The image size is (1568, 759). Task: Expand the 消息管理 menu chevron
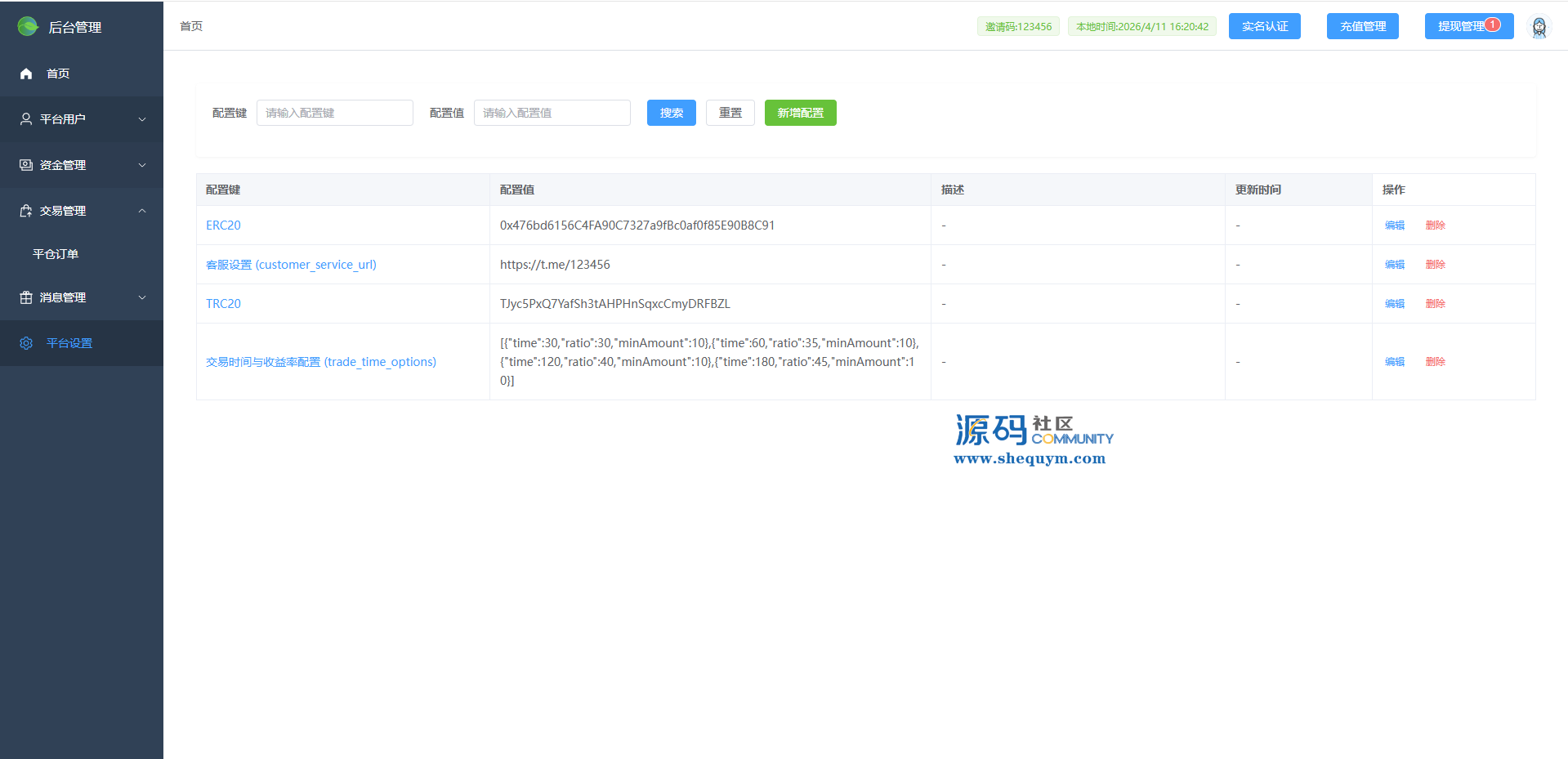coord(142,297)
